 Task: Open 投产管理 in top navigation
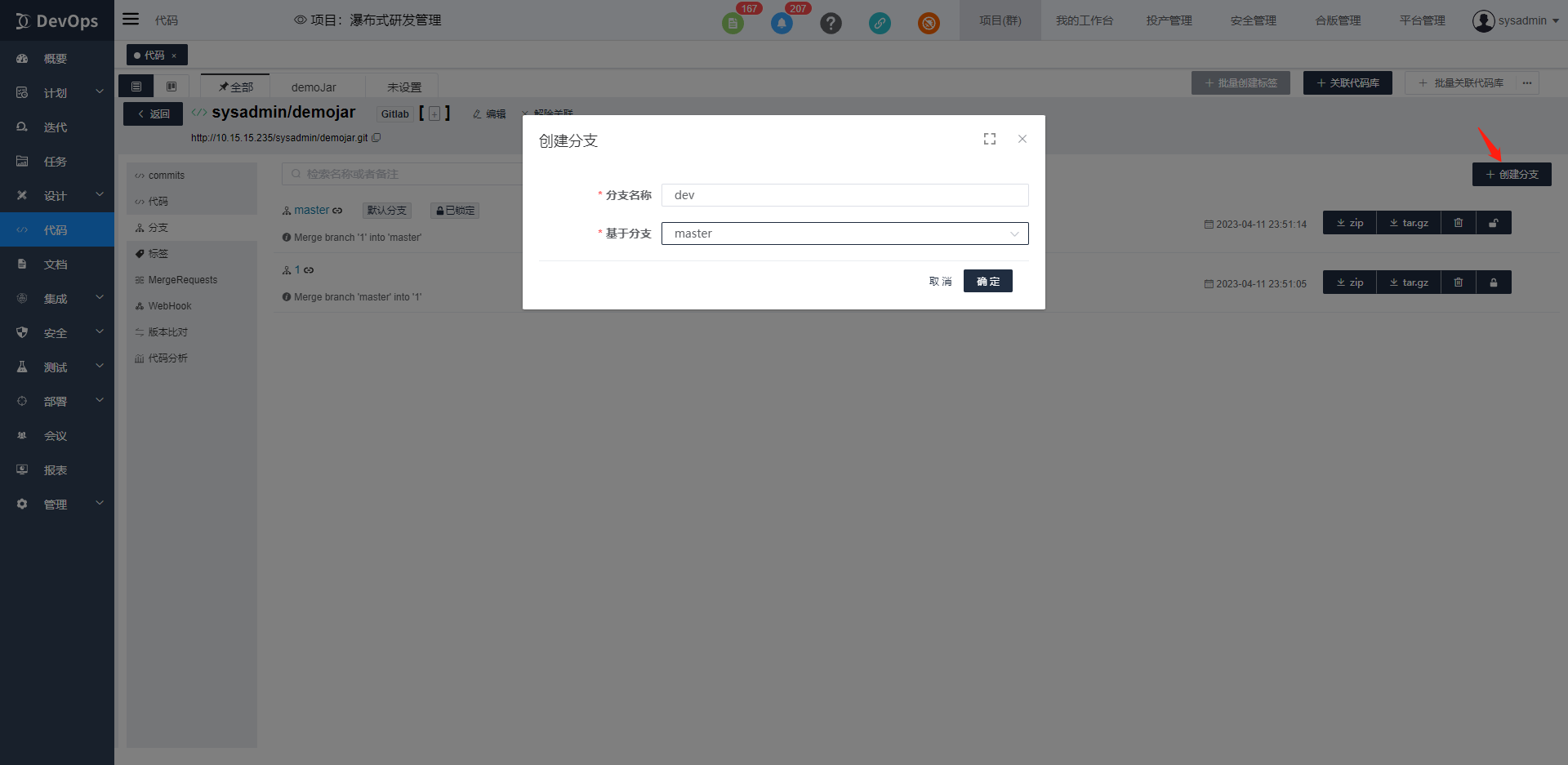point(1169,20)
